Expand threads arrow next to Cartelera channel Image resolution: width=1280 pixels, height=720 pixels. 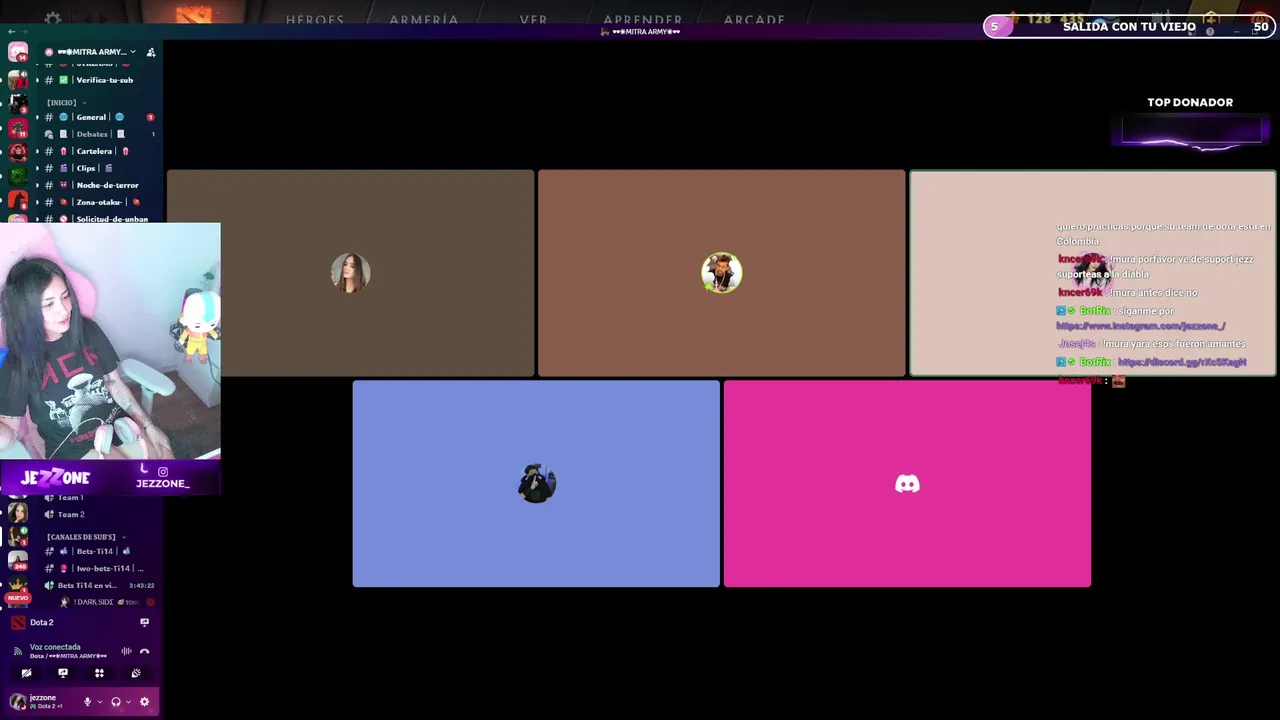[38, 151]
